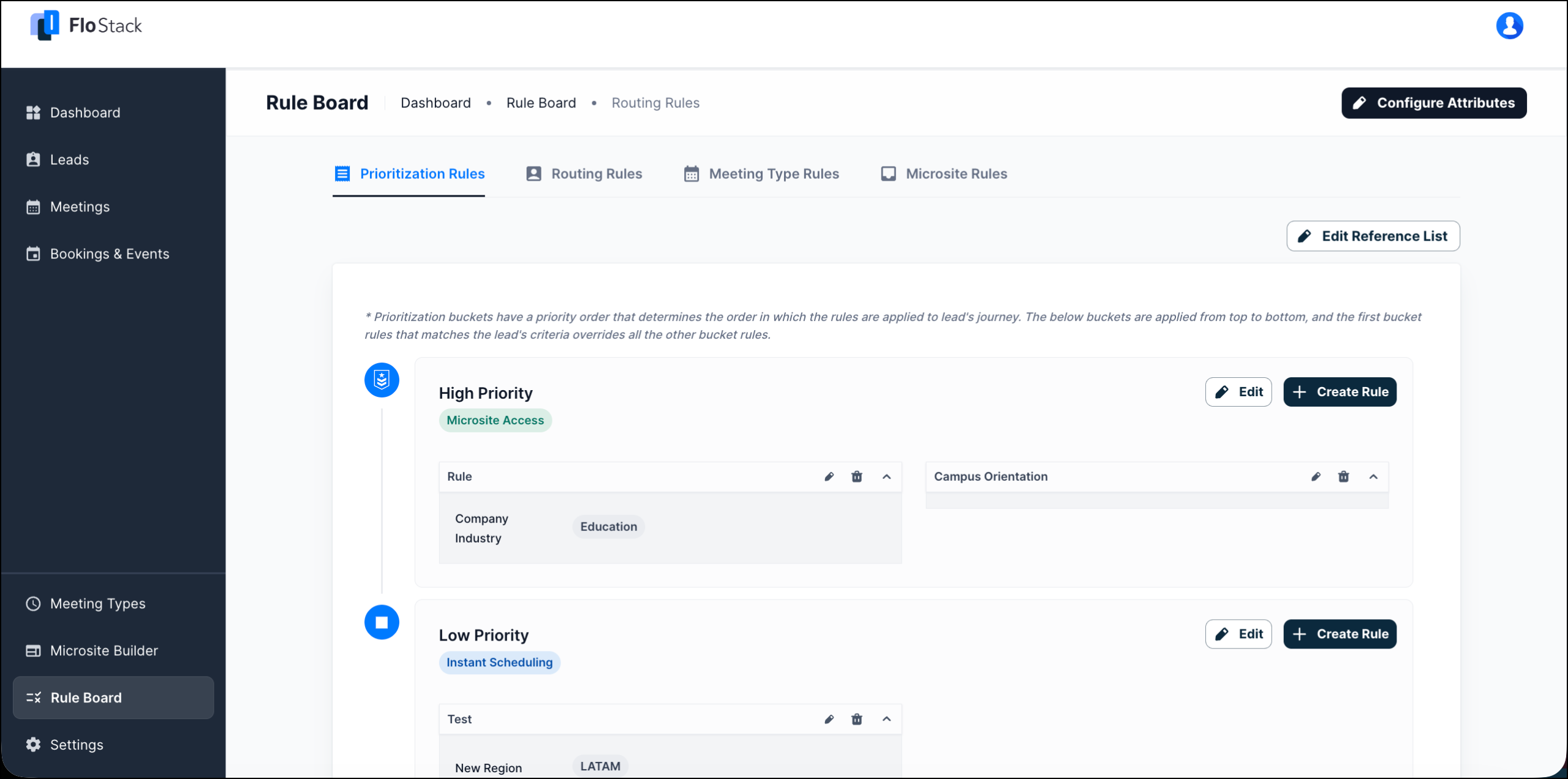The height and width of the screenshot is (779, 1568).
Task: Go to Rule Board via breadcrumb link
Action: click(541, 103)
